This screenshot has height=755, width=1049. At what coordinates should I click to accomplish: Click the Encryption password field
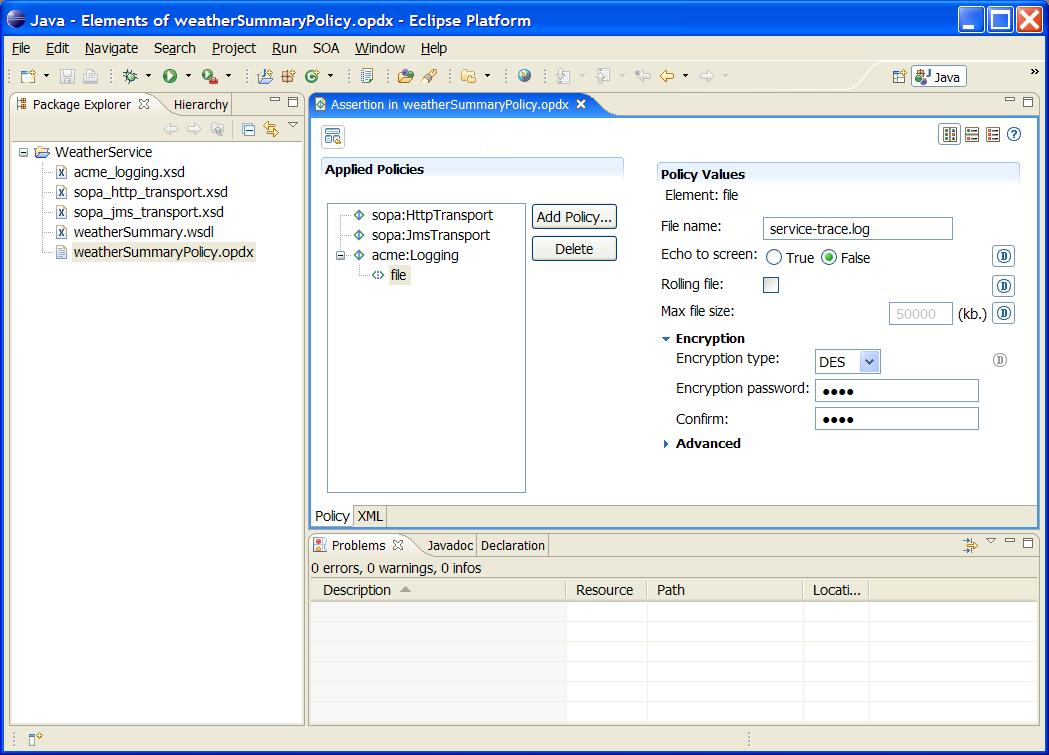(896, 391)
